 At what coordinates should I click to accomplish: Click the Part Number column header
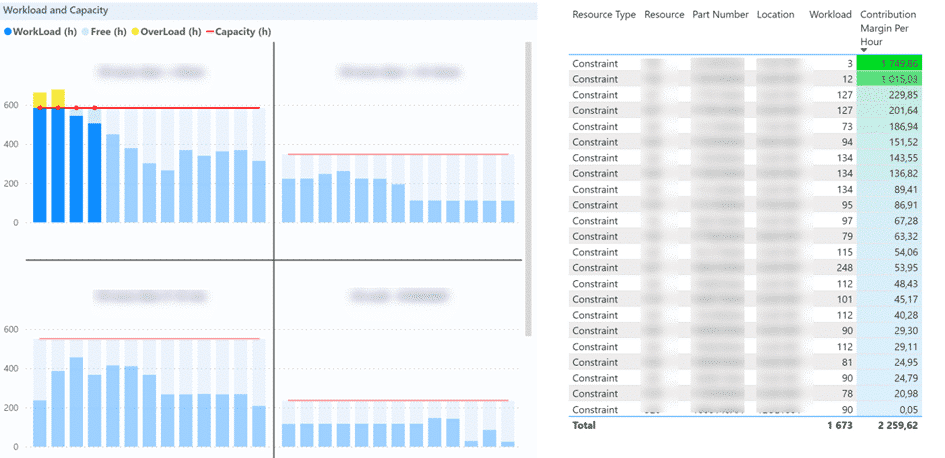point(720,15)
